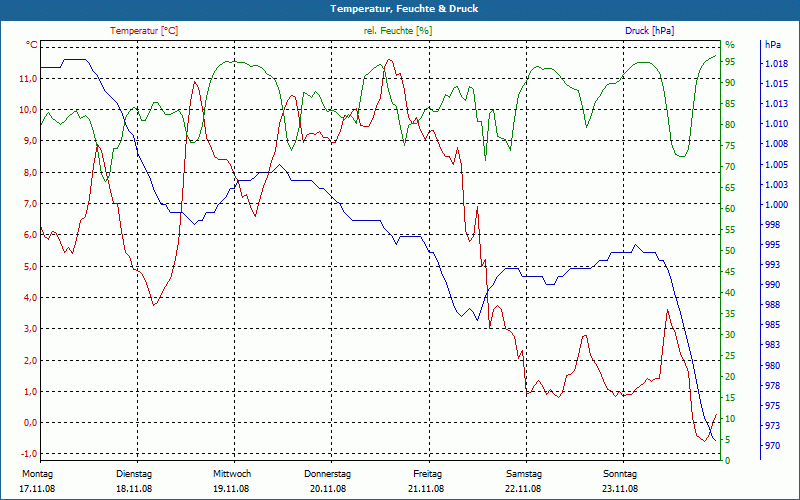800x500 pixels.
Task: Click the "1.005" pressure axis value
Action: [776, 164]
